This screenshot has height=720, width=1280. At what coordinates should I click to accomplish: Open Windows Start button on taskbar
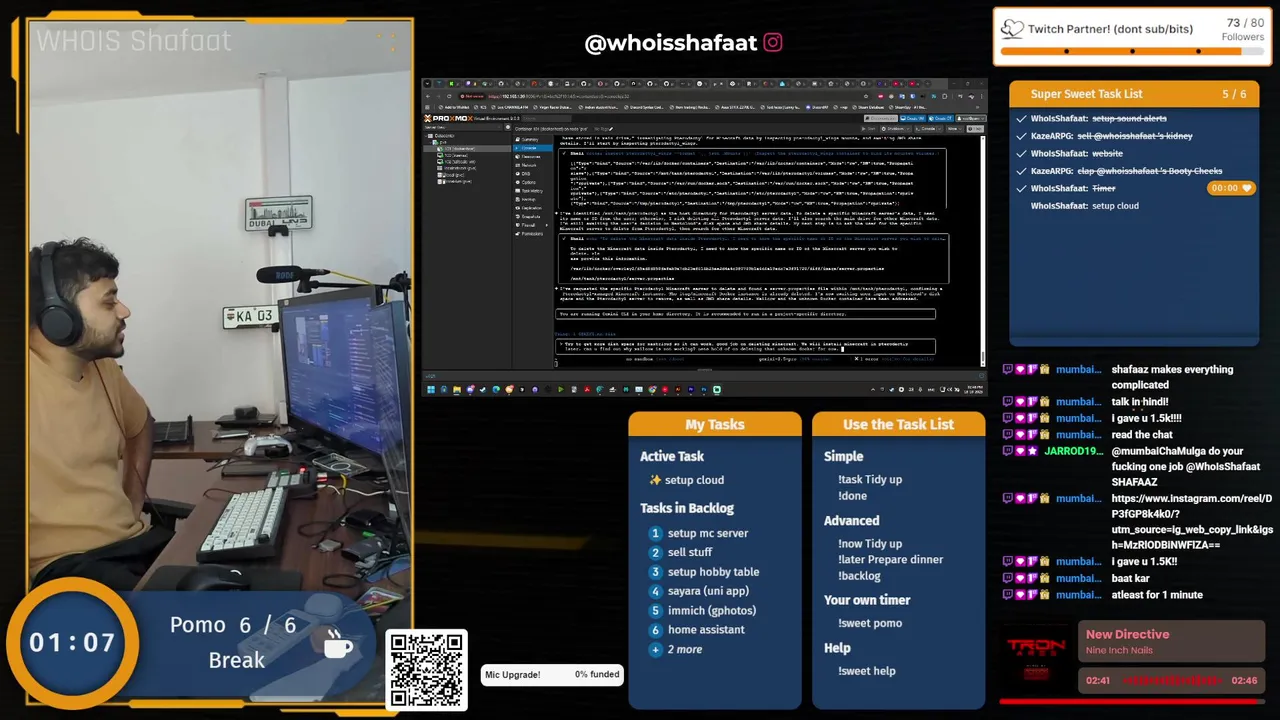pos(431,390)
